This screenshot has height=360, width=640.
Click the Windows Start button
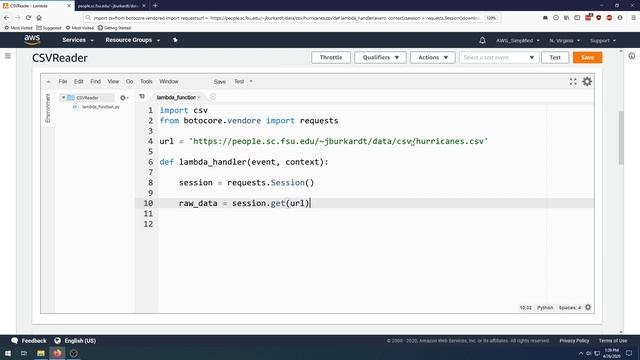coord(8,353)
